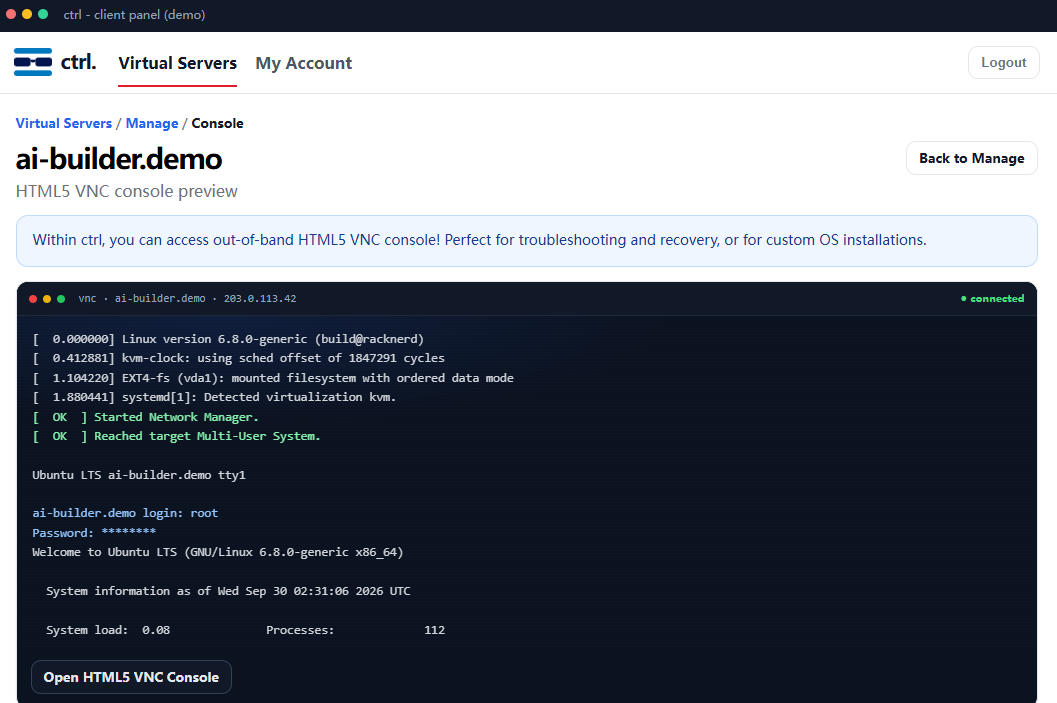Screen dimensions: 1057x703
Task: Follow the Virtual Servers breadcrumb link
Action: point(63,123)
